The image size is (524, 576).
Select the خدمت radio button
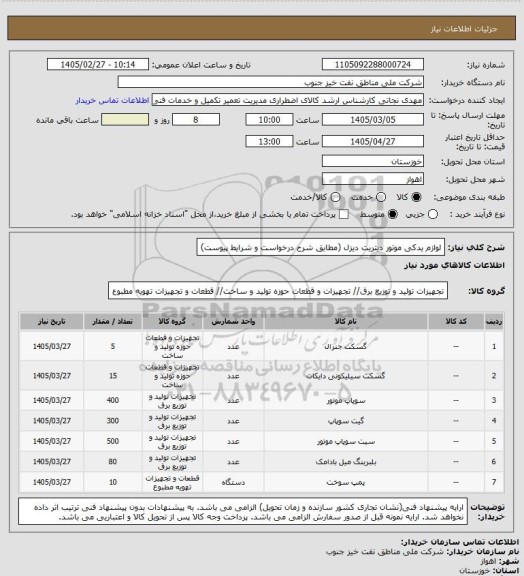(x=381, y=197)
